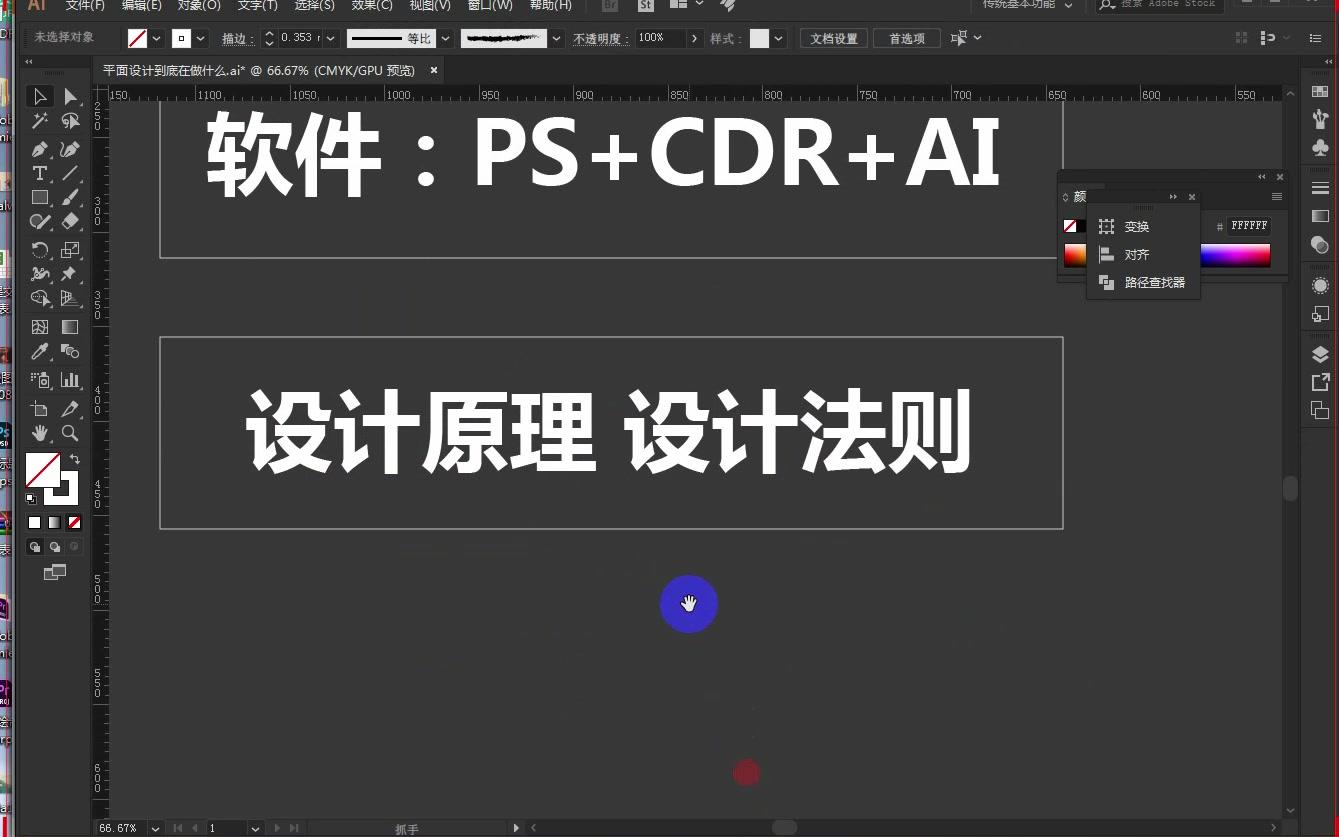Screen dimensions: 1339x837
Task: Swap fill and stroke arrows
Action: point(74,459)
